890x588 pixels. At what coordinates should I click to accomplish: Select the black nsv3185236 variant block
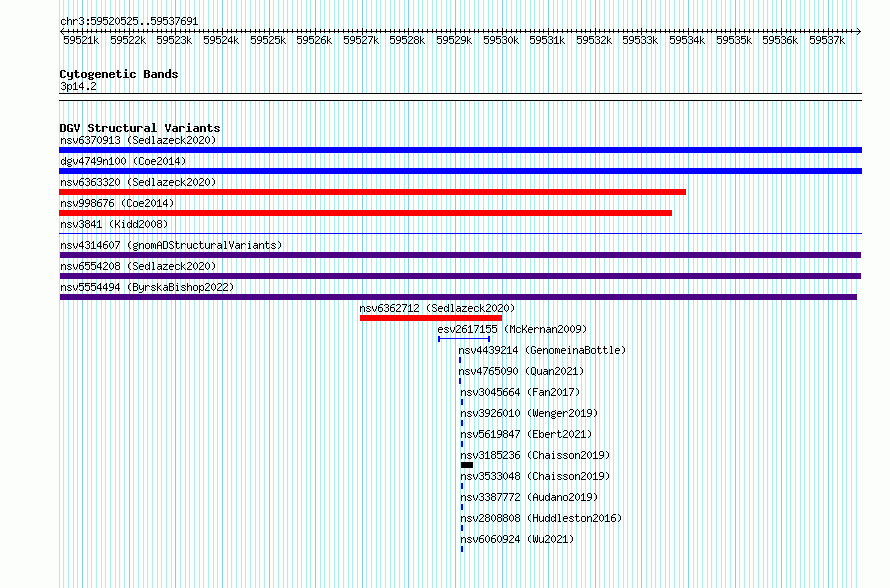pos(467,465)
